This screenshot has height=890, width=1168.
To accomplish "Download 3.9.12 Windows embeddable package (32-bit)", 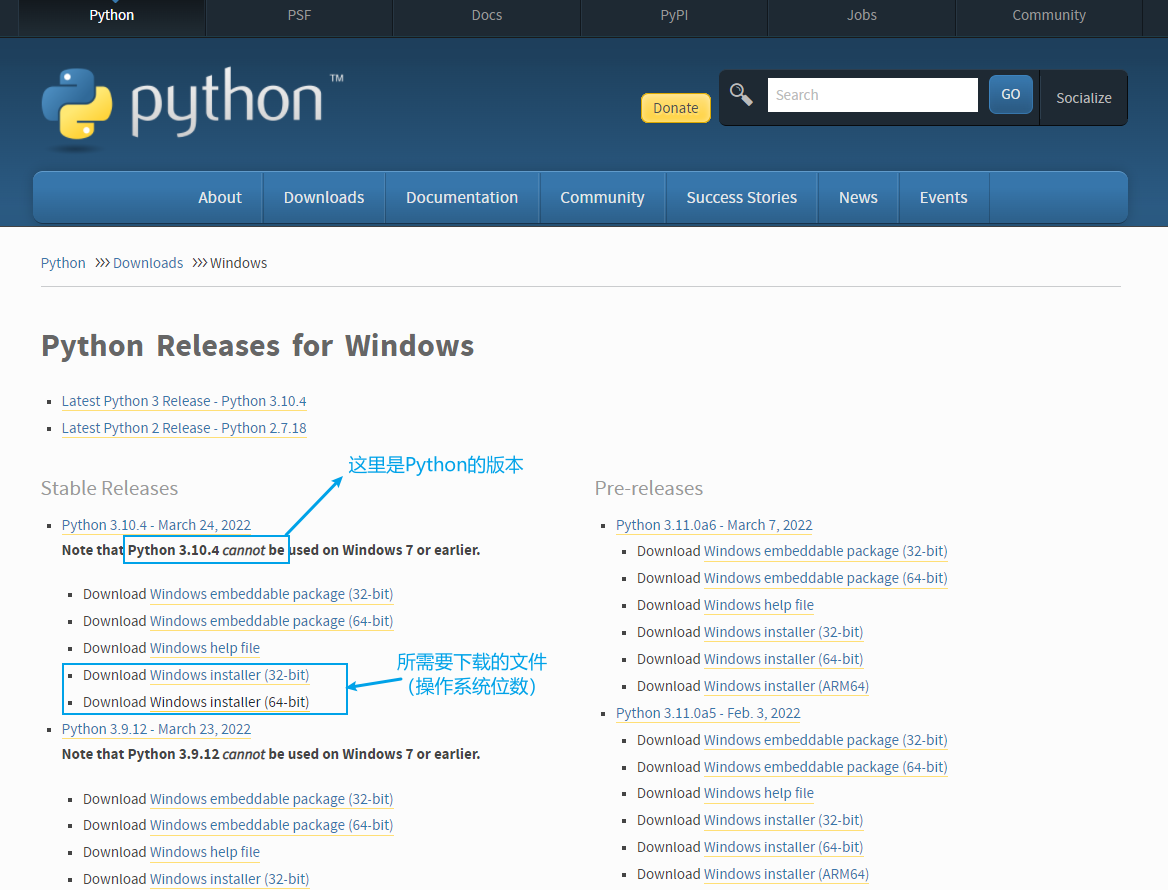I will (x=271, y=799).
